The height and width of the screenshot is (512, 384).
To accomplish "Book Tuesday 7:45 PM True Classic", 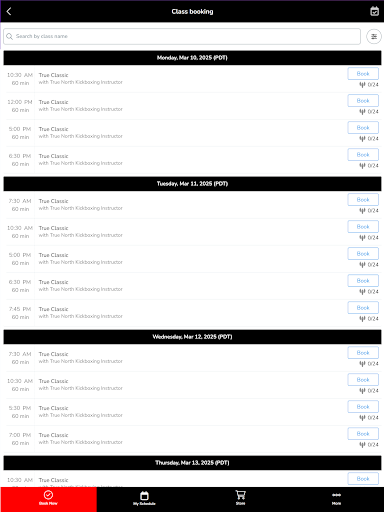I will point(363,308).
